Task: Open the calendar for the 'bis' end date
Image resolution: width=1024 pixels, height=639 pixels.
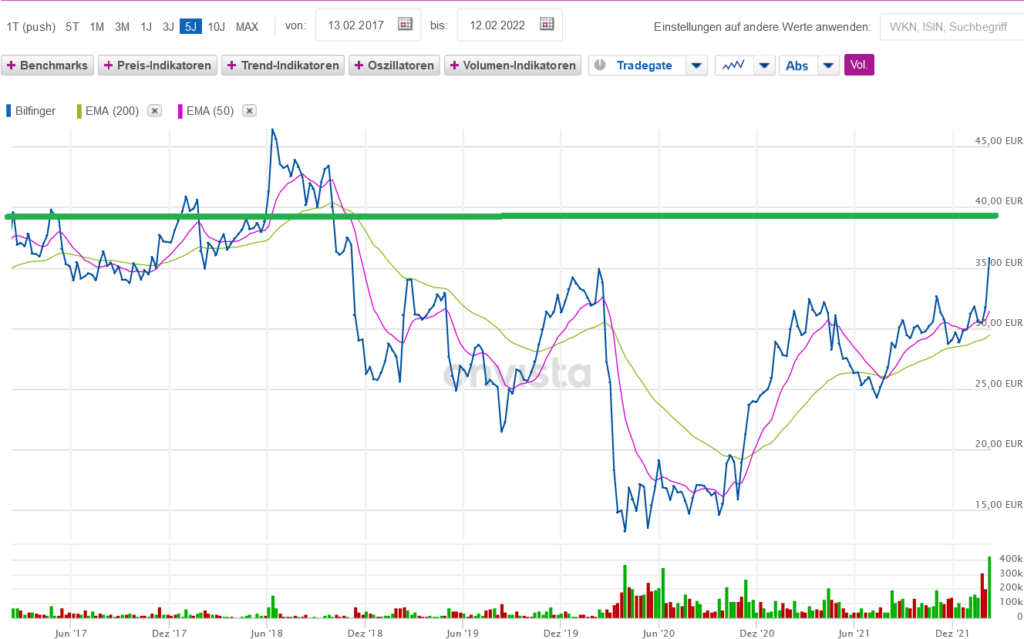Action: [545, 25]
